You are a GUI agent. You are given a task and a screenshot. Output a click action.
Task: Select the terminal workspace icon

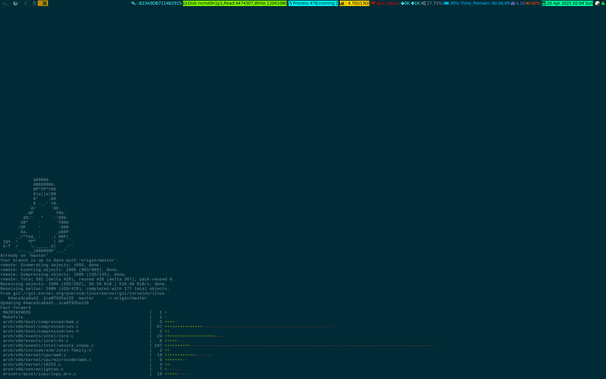click(5, 3)
